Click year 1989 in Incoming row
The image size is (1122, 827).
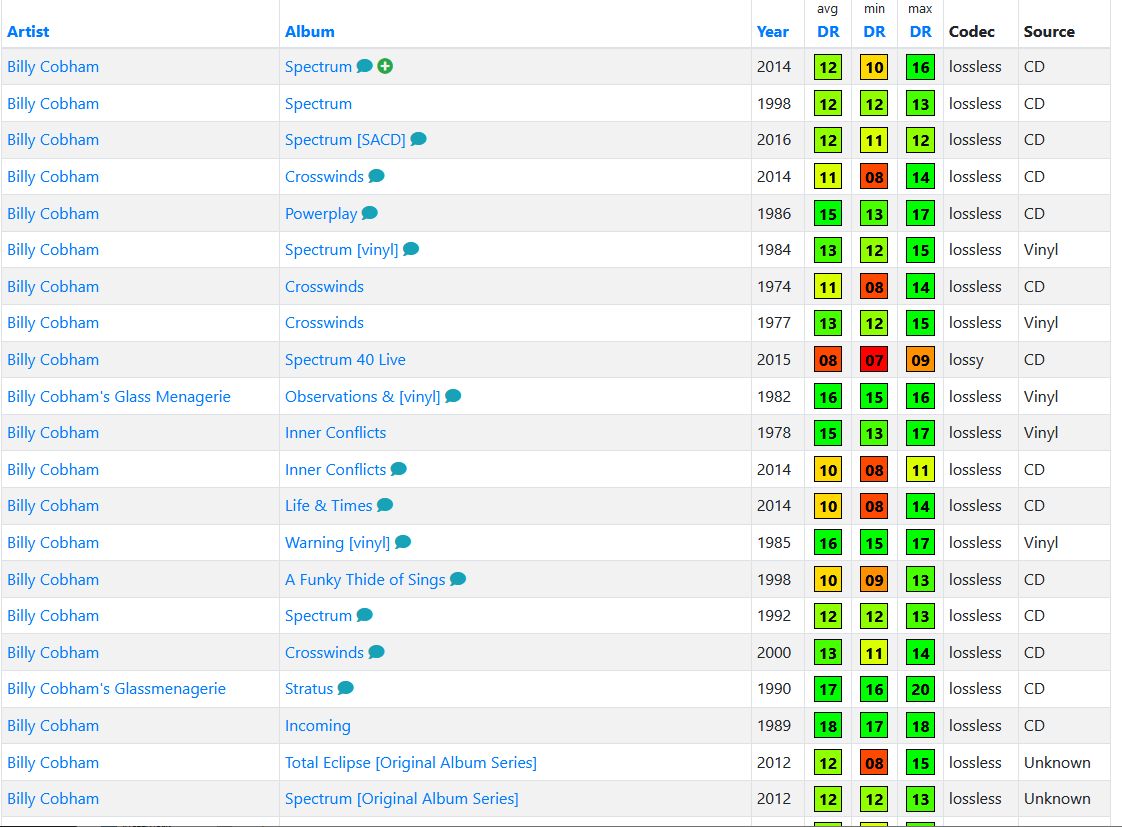click(774, 725)
